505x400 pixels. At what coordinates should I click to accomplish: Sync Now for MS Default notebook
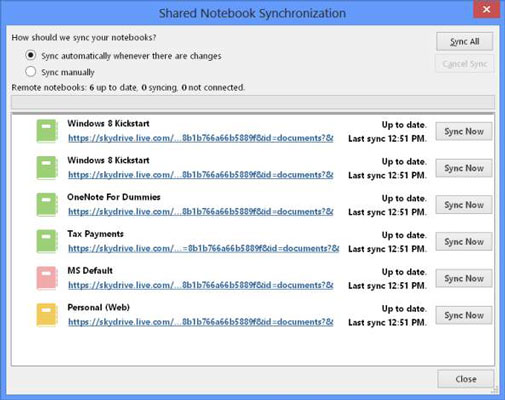(x=464, y=278)
